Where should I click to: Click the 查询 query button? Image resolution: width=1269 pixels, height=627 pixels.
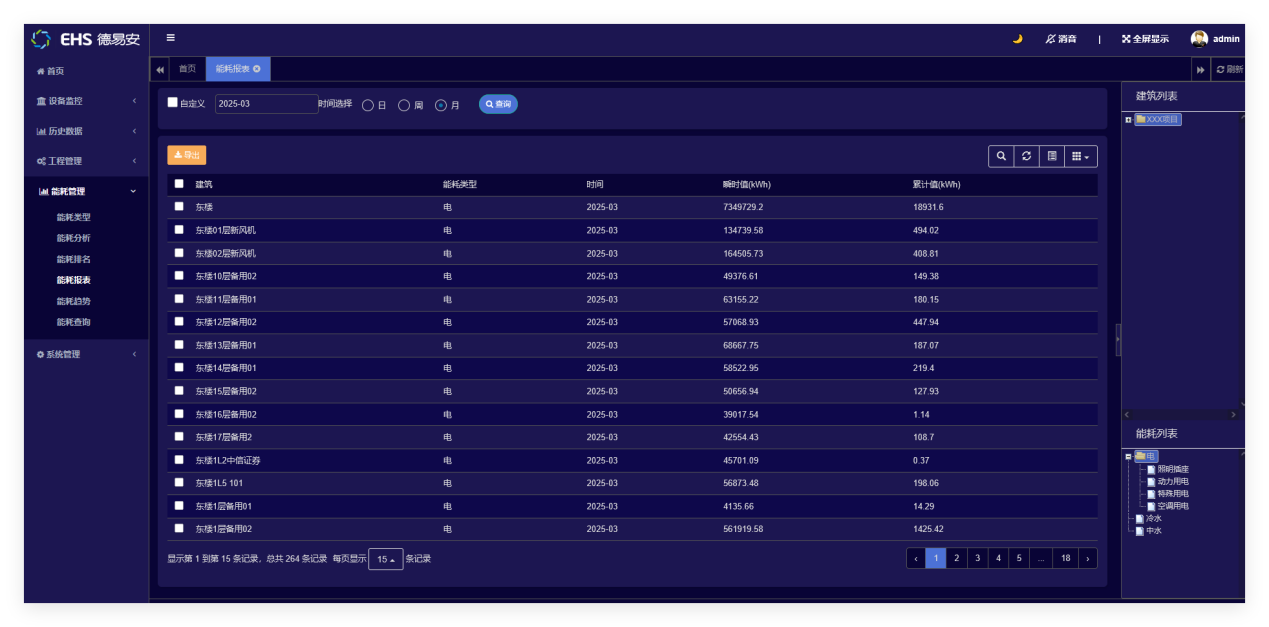click(x=498, y=104)
